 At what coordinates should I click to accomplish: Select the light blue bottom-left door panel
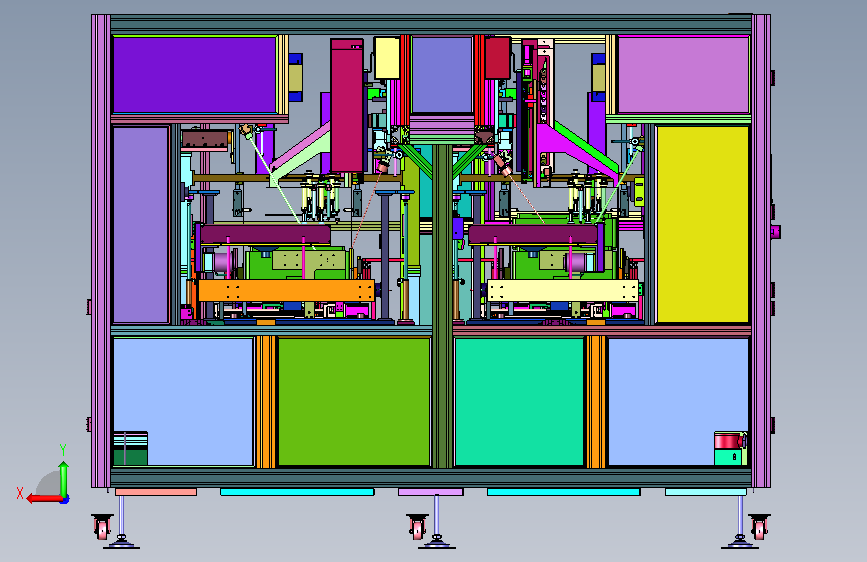183,402
